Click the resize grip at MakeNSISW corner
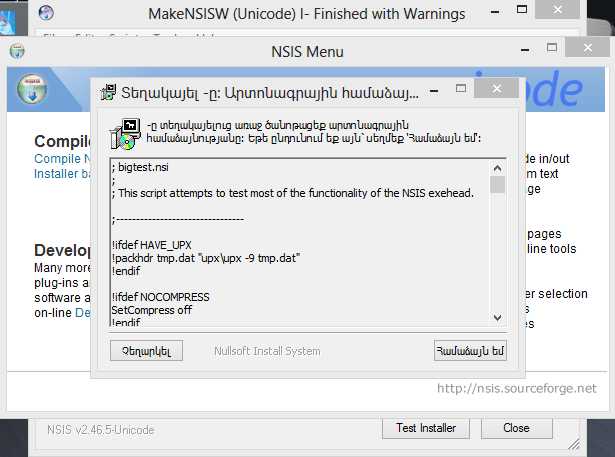Viewport: 615px width, 457px height. coord(574,444)
